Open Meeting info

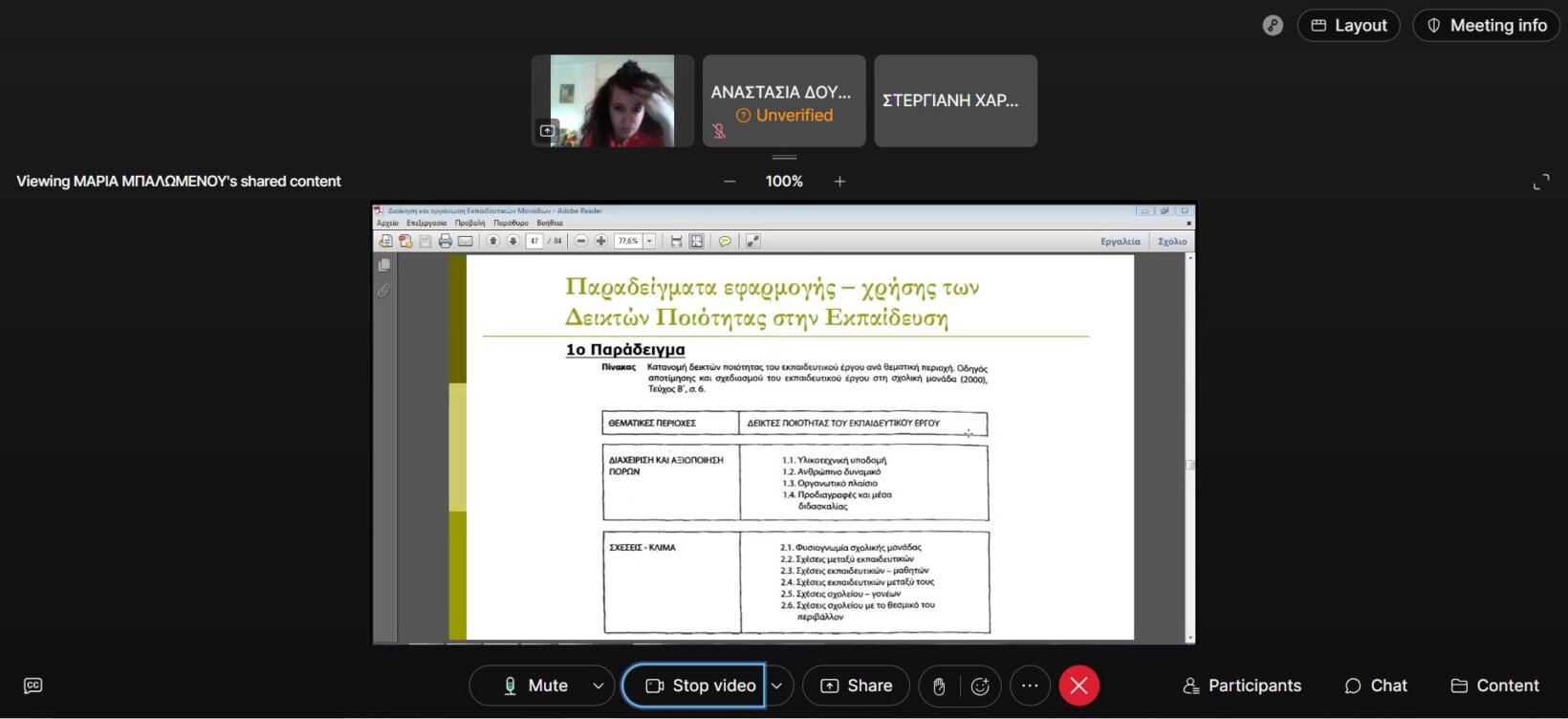coord(1486,26)
